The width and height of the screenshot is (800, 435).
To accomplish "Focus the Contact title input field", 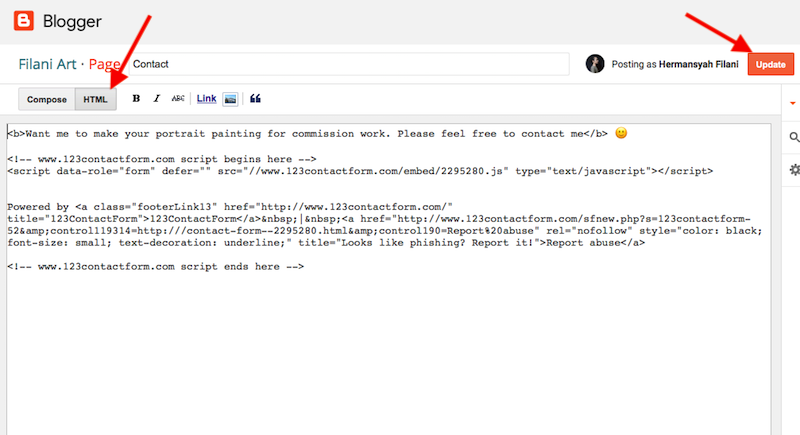I will click(349, 64).
